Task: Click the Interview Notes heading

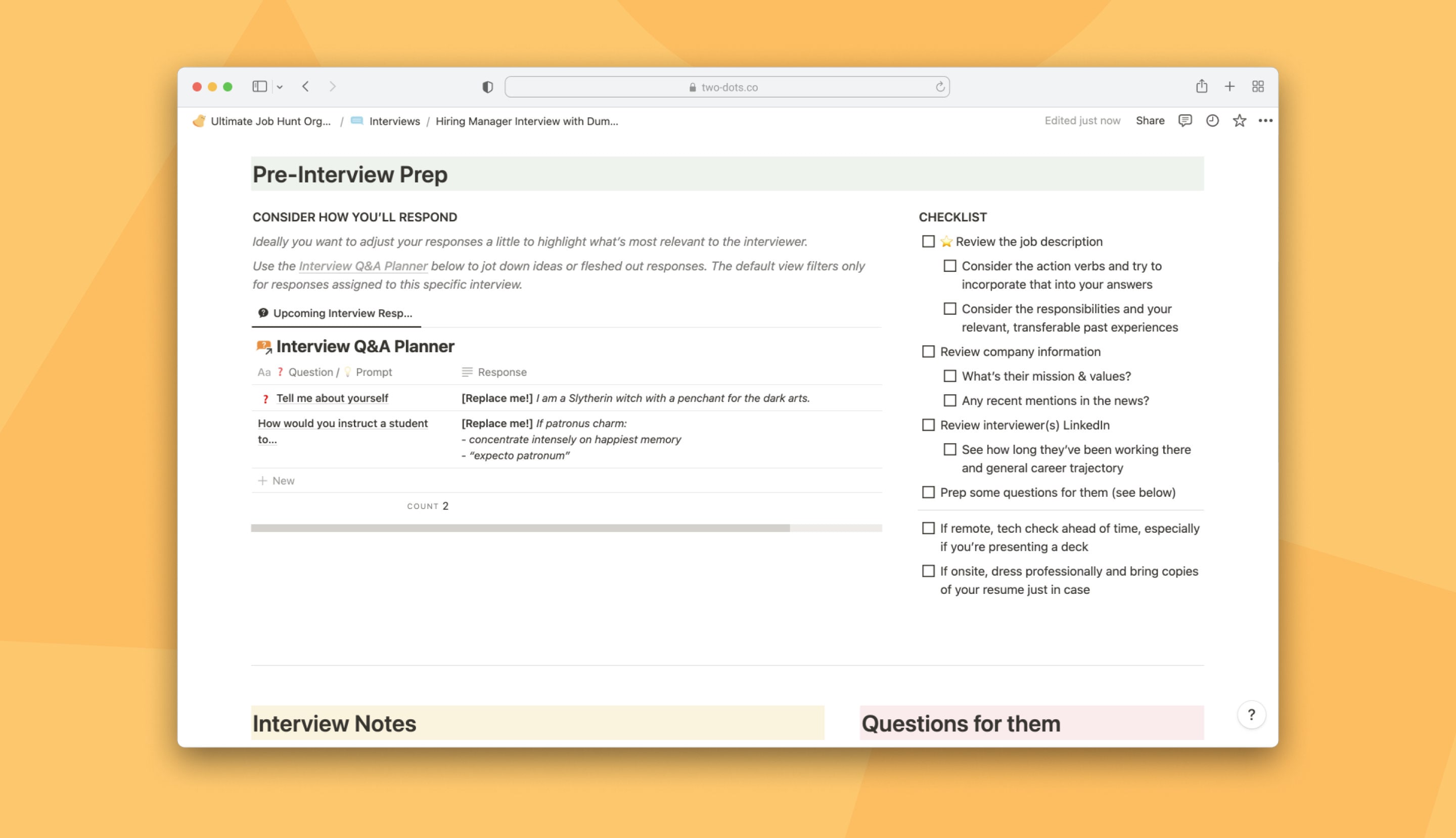Action: [x=334, y=723]
